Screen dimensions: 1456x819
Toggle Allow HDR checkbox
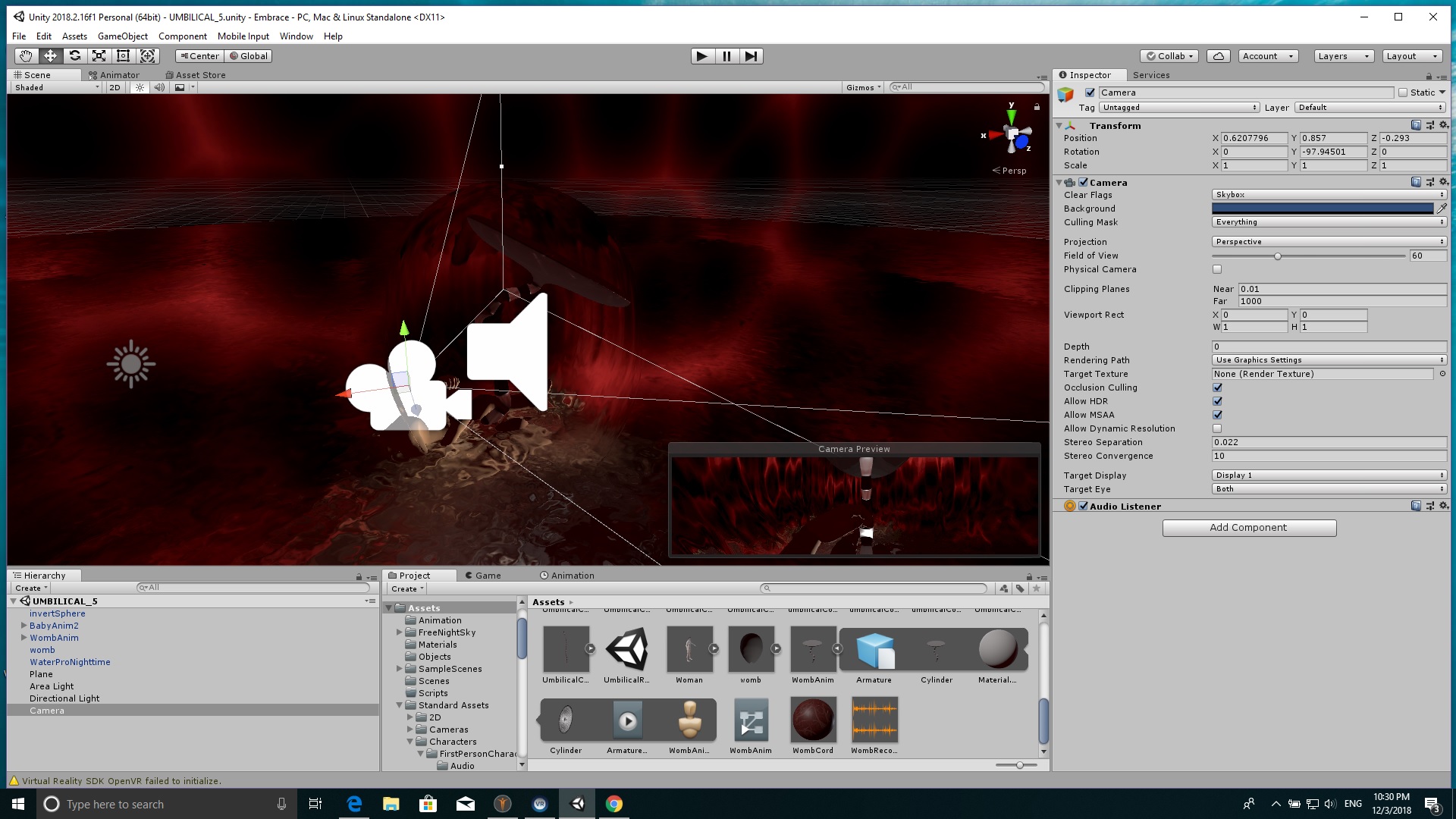[x=1217, y=401]
